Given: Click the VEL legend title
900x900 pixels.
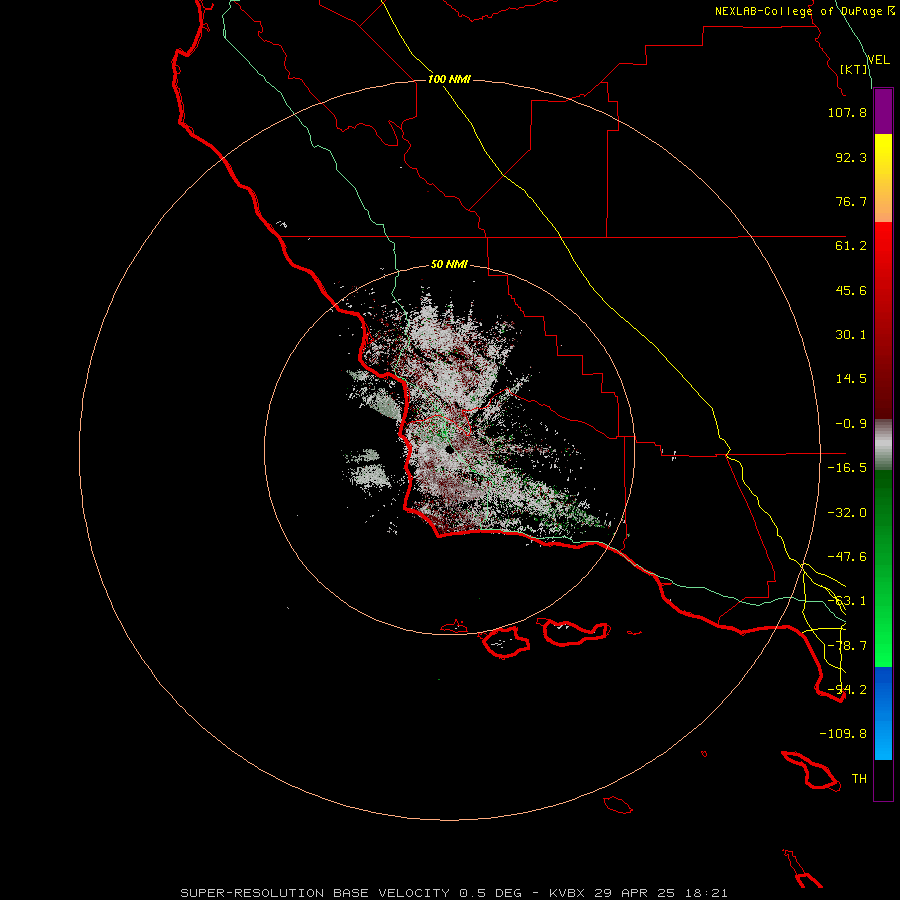Looking at the screenshot, I should (x=878, y=59).
